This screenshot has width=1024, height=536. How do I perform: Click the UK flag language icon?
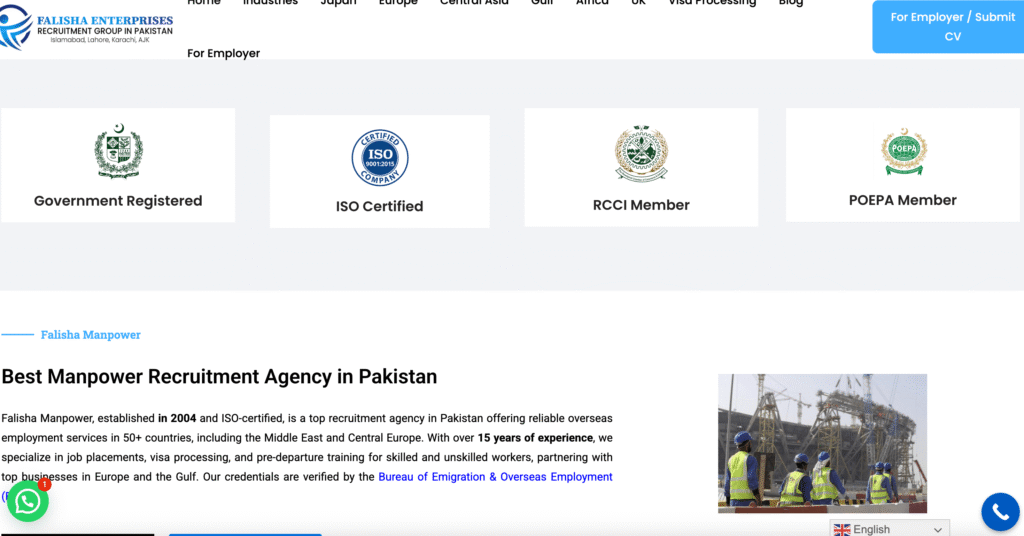click(x=842, y=529)
